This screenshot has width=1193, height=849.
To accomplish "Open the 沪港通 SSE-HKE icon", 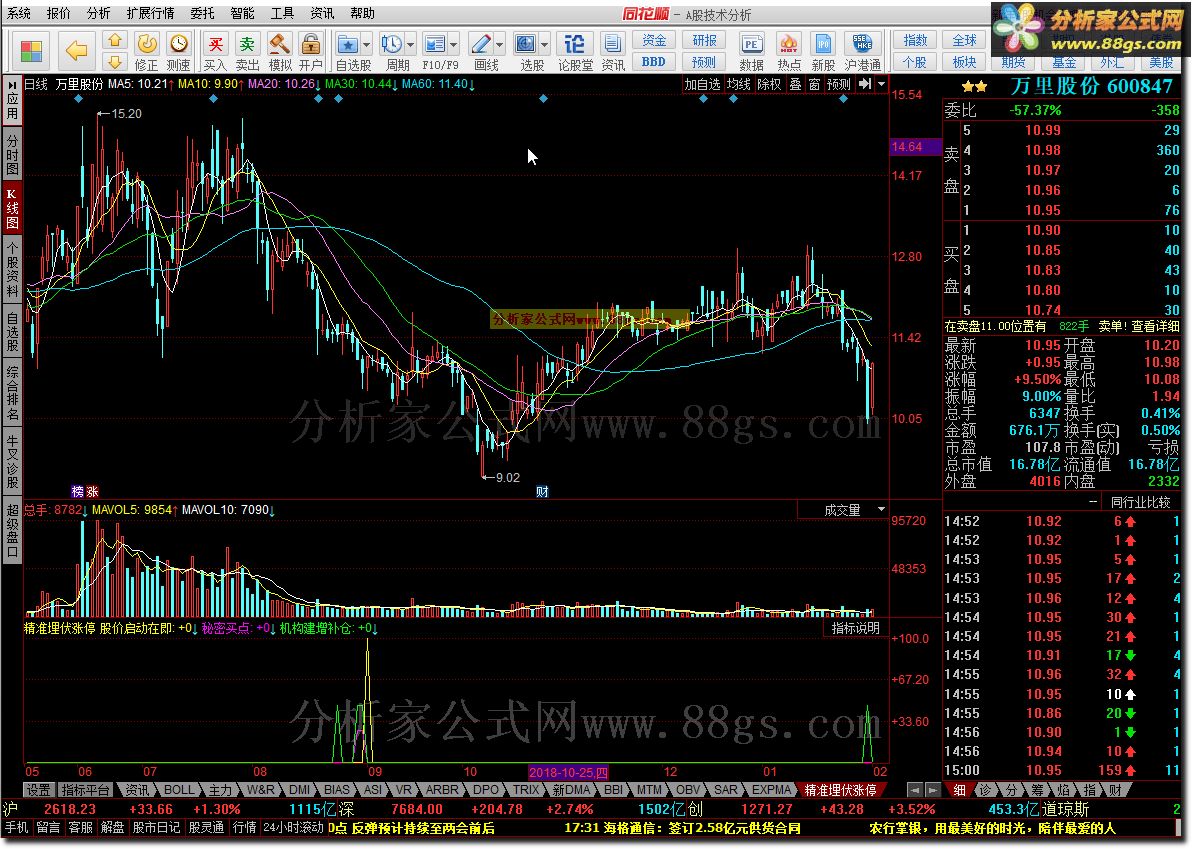I will click(863, 52).
